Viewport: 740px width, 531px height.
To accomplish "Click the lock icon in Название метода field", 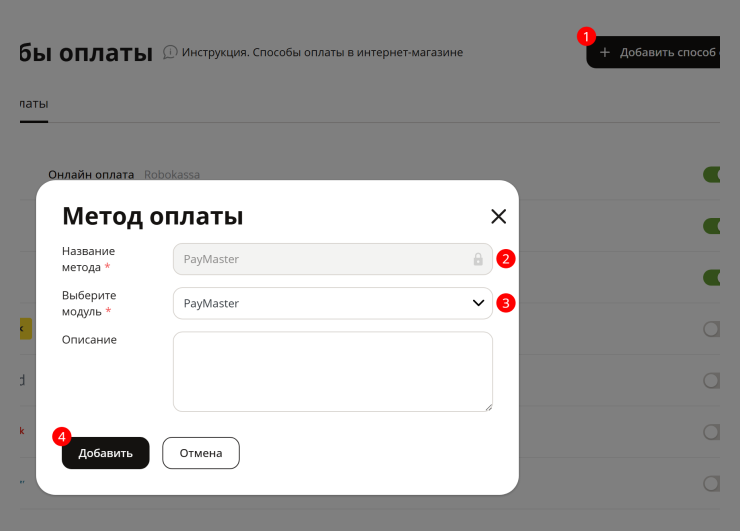I will pyautogui.click(x=478, y=259).
